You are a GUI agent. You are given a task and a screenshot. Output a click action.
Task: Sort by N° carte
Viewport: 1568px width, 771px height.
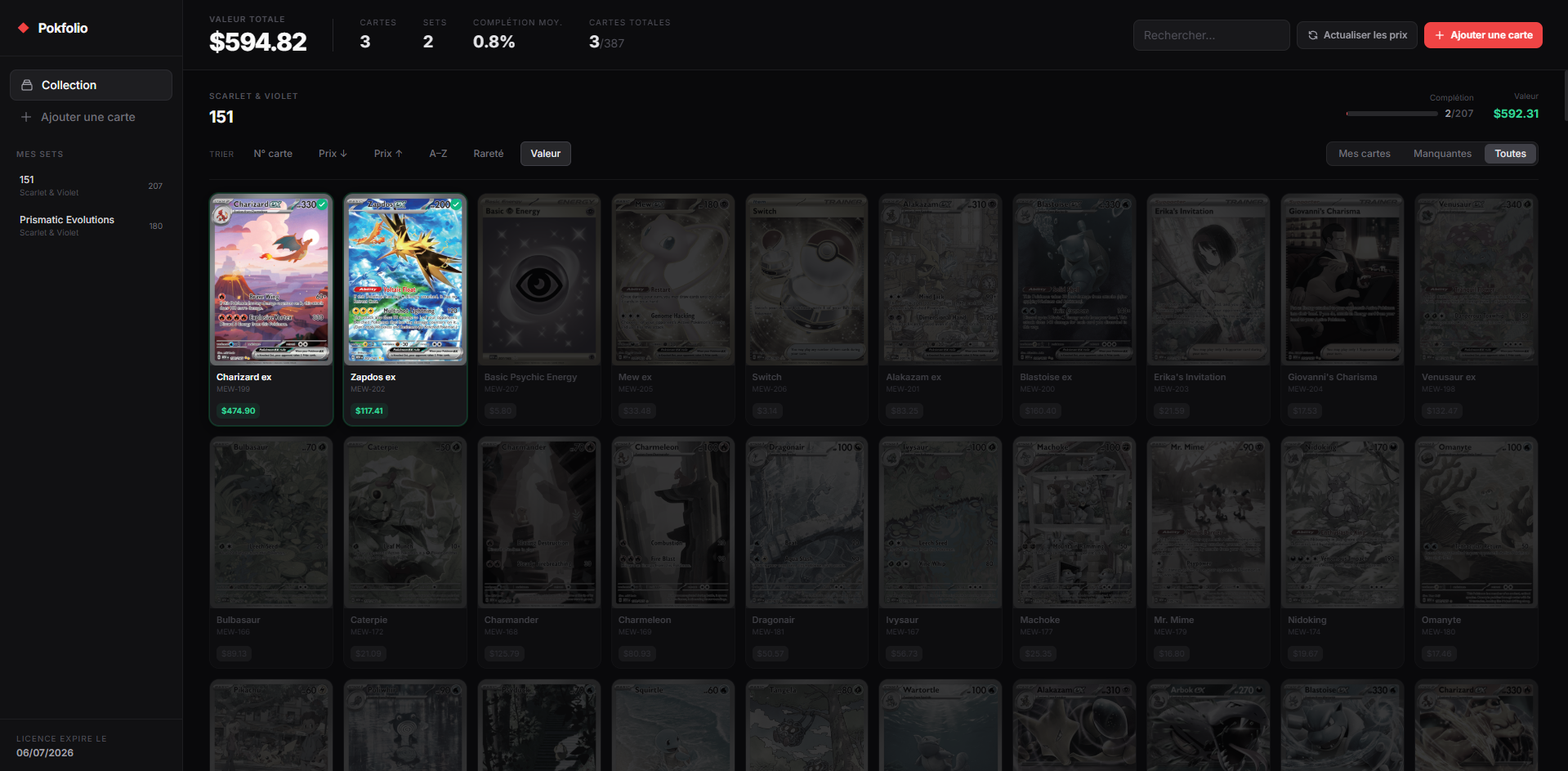pyautogui.click(x=273, y=154)
